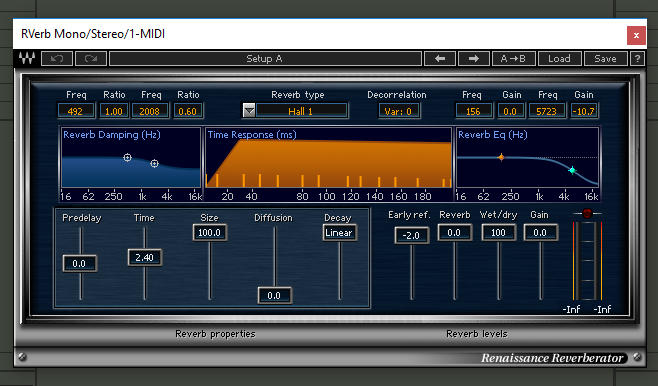Viewport: 658px width, 386px height.
Task: Toggle the Decay Linear switch
Action: [x=339, y=232]
